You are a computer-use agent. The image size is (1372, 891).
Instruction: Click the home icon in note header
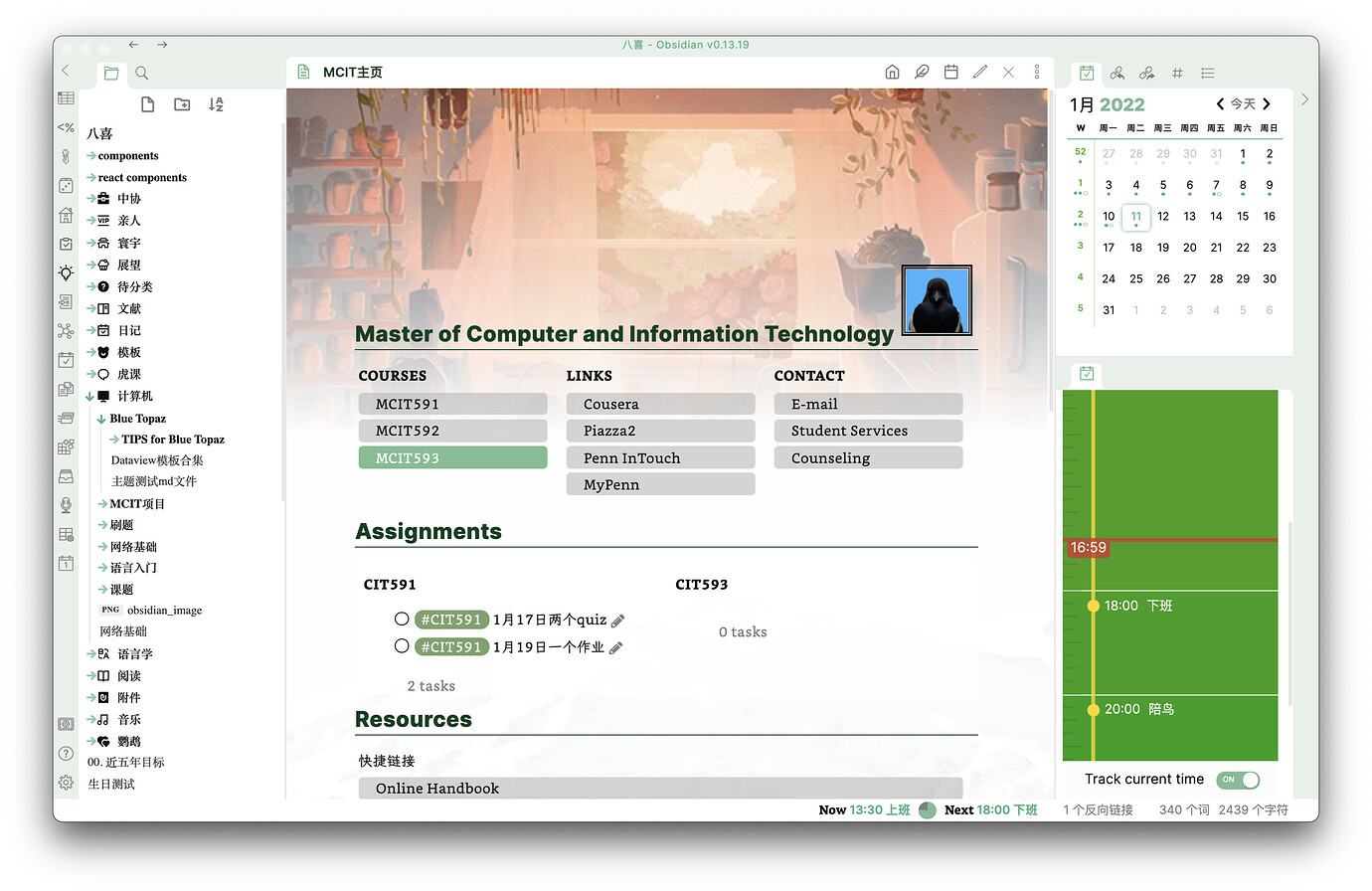click(x=892, y=72)
